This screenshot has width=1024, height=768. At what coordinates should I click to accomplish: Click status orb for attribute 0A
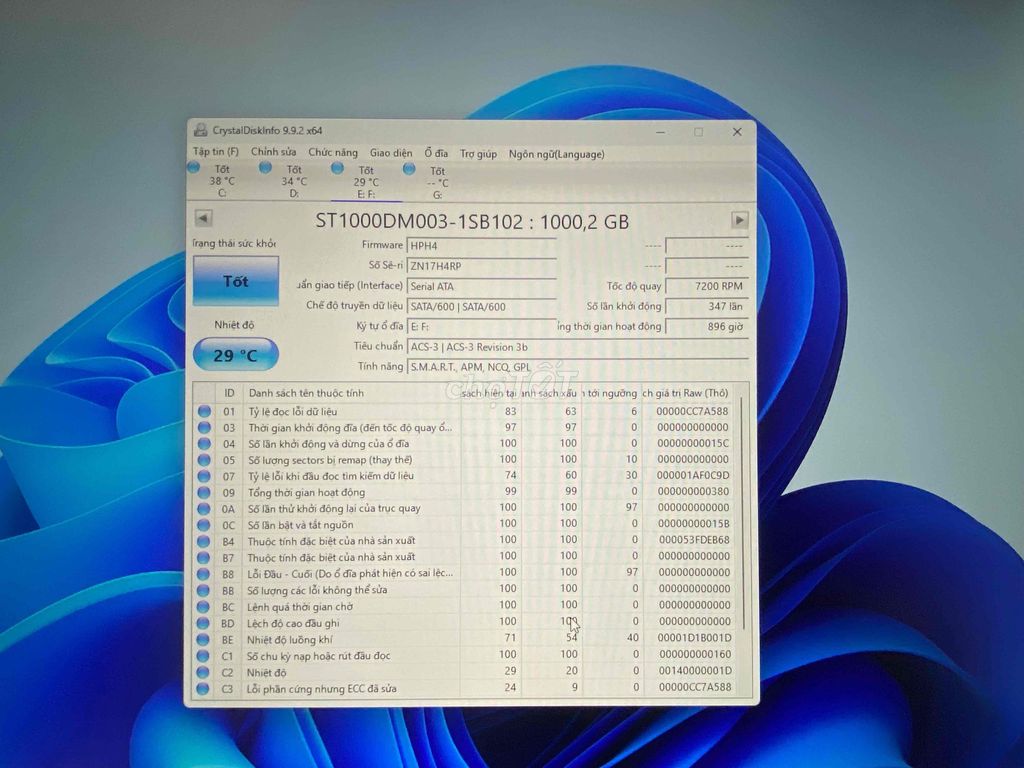click(204, 509)
